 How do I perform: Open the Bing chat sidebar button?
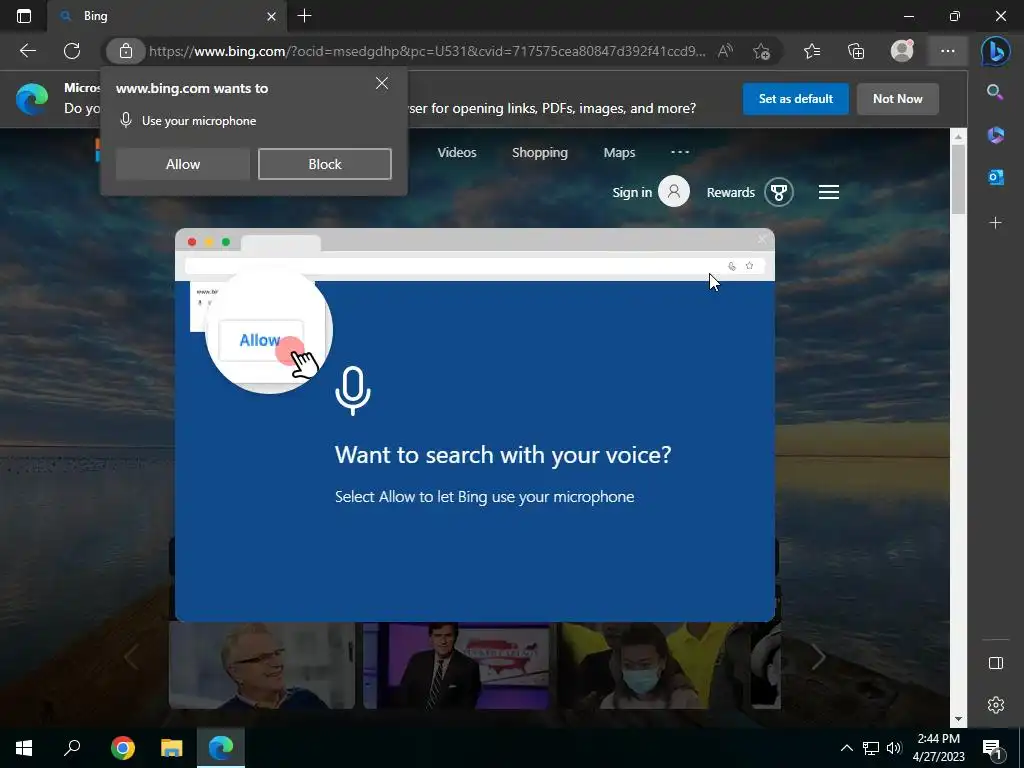(995, 52)
